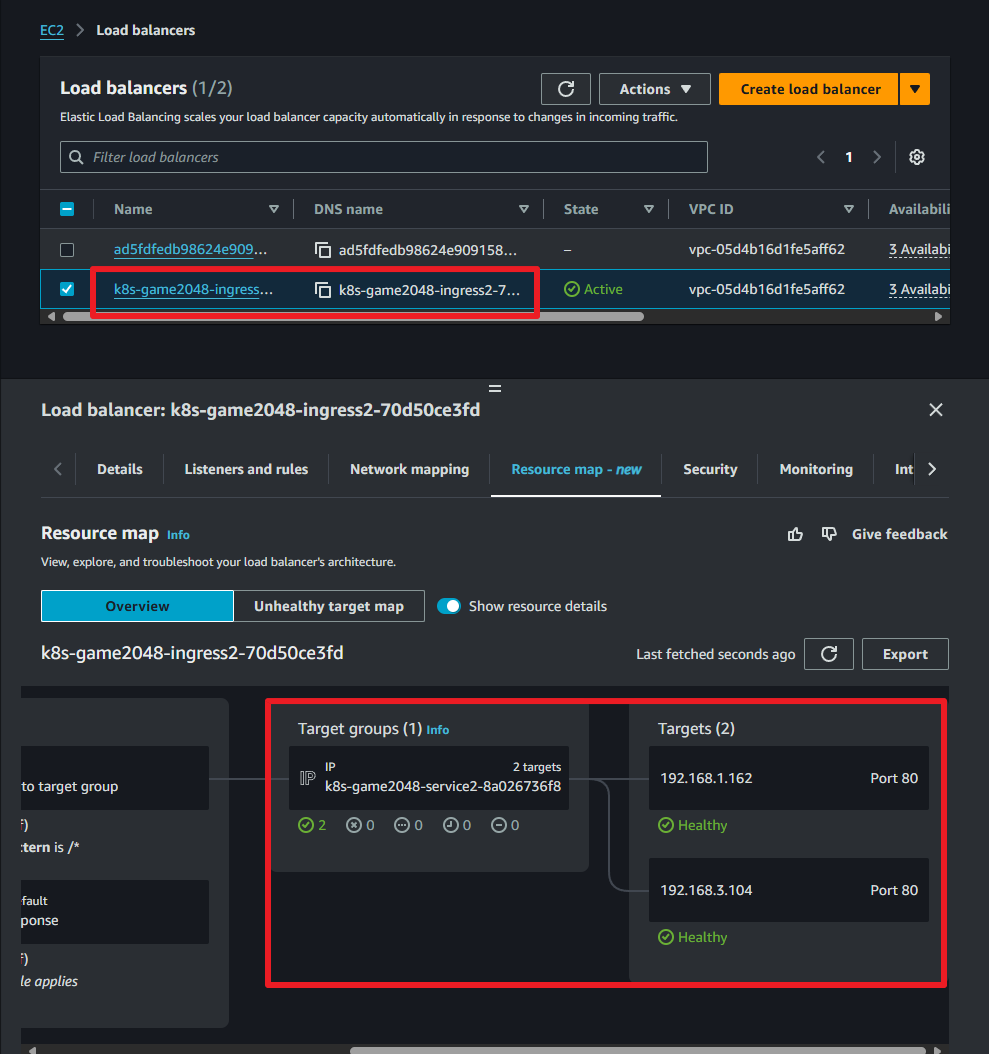The height and width of the screenshot is (1054, 989).
Task: Open Create load balancer split arrow
Action: point(914,89)
